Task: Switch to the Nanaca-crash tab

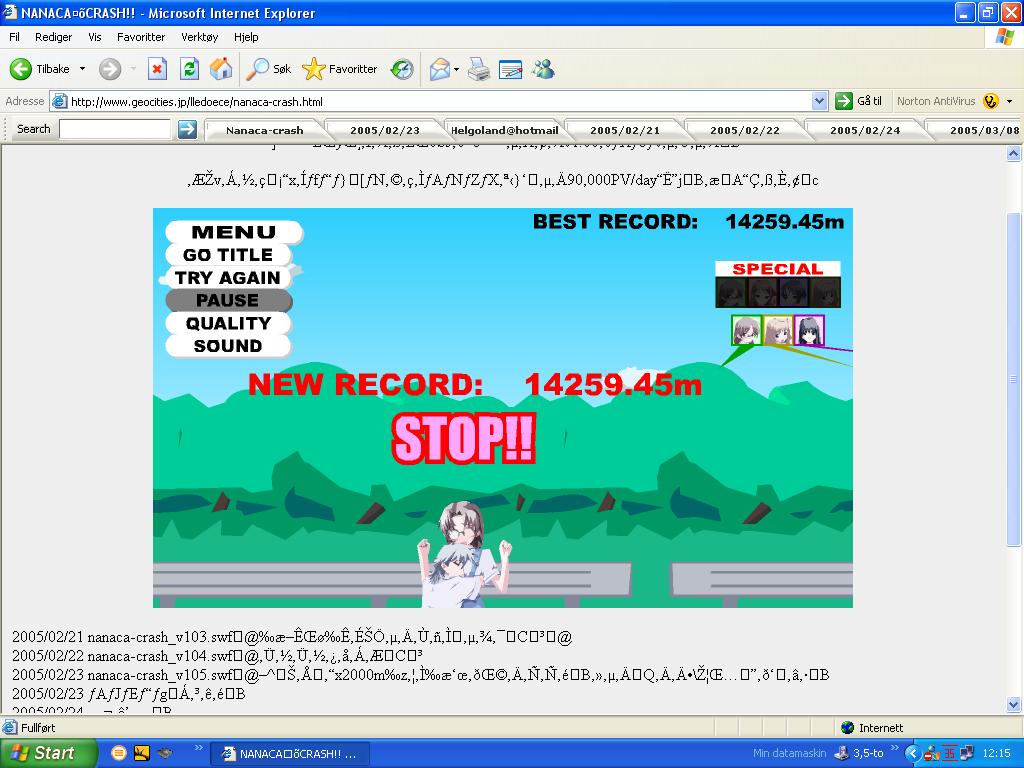Action: click(264, 130)
